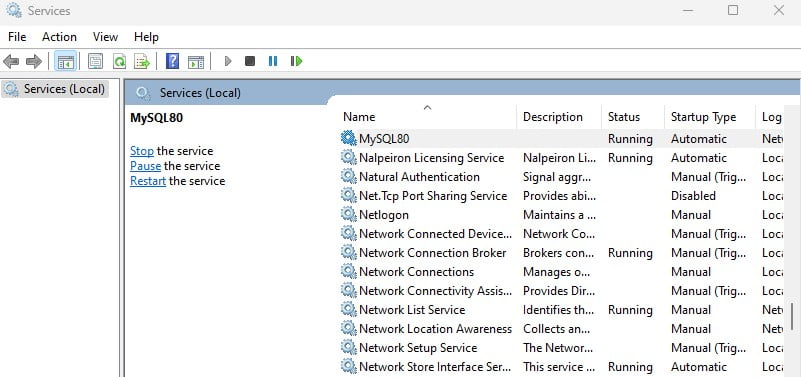Click gear icon in Services (Local) header

[143, 93]
